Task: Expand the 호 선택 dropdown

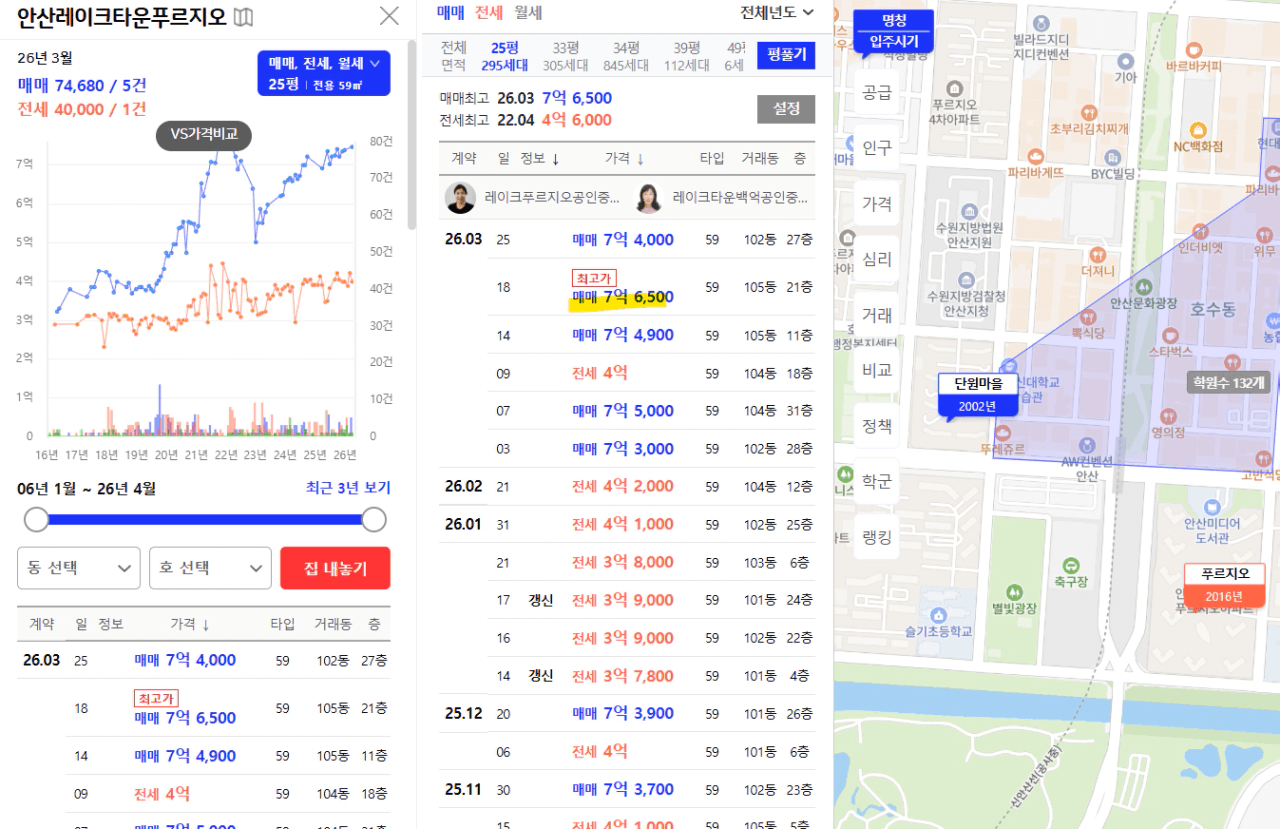Action: 210,568
